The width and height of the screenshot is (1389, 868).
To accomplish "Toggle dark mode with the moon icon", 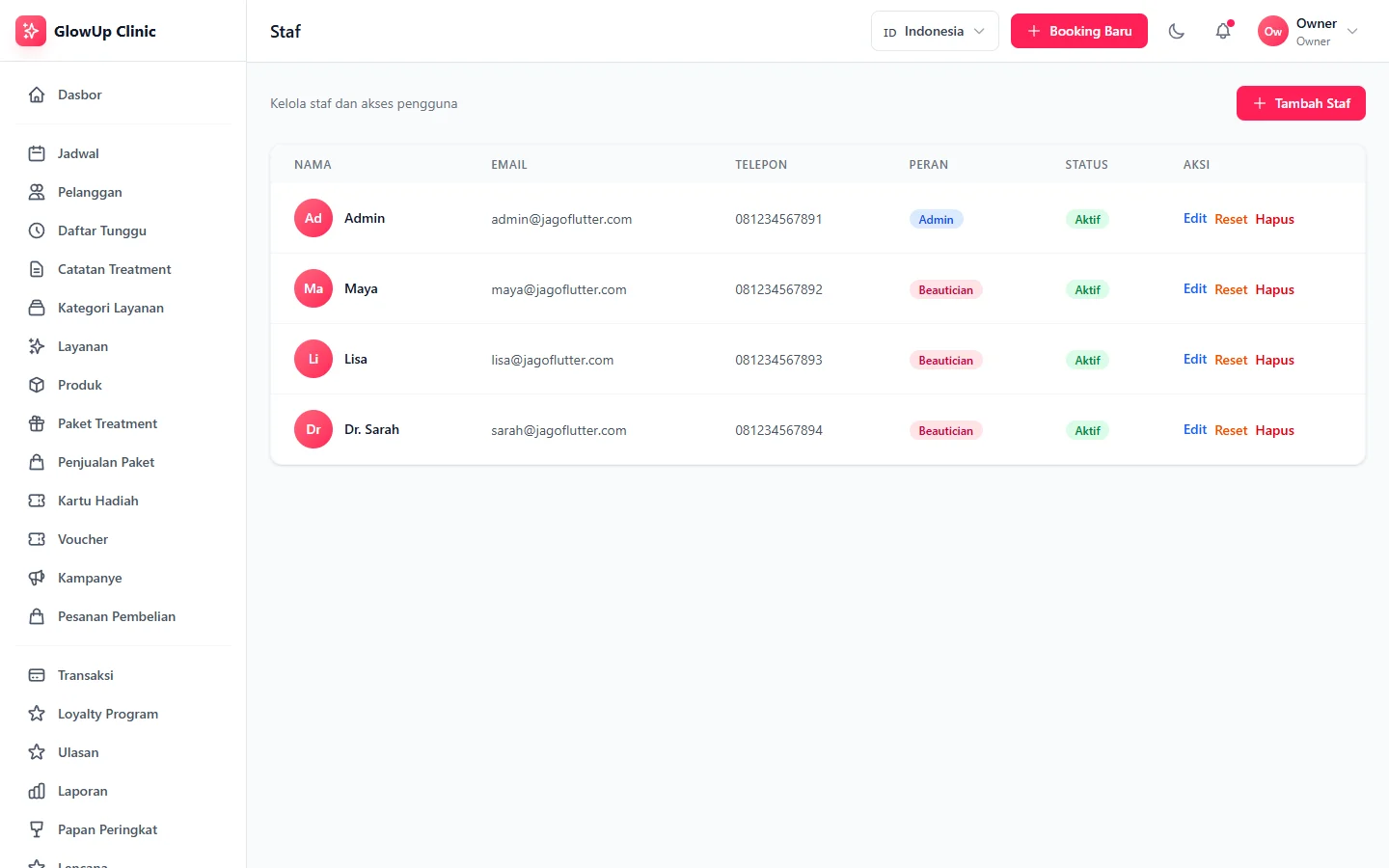I will pyautogui.click(x=1177, y=31).
